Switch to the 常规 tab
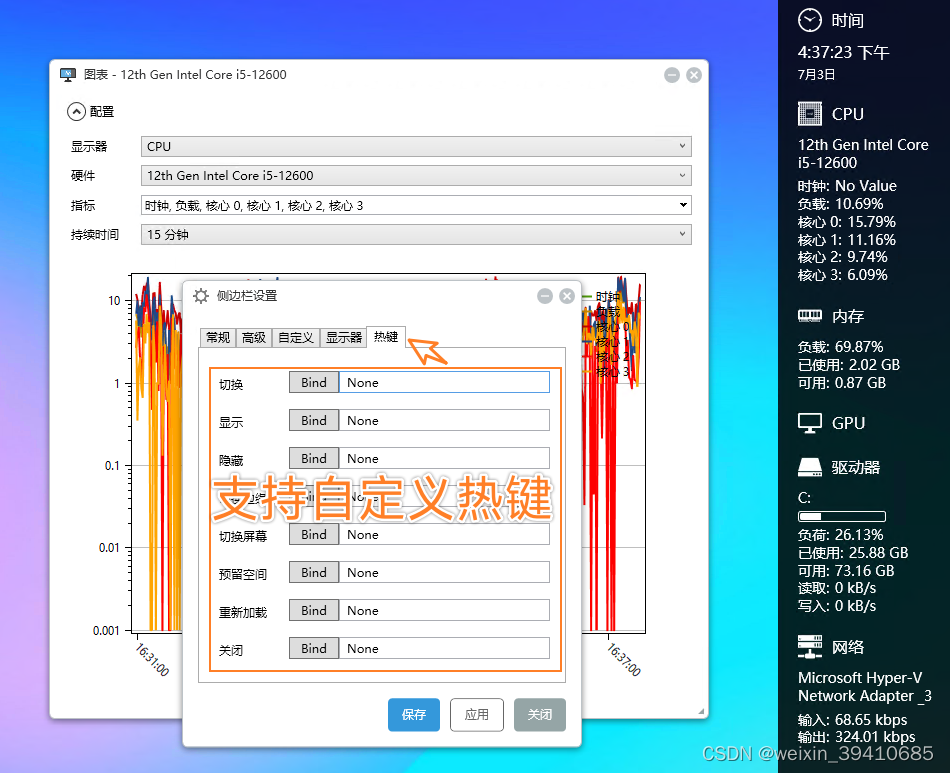The image size is (950, 773). click(x=218, y=337)
